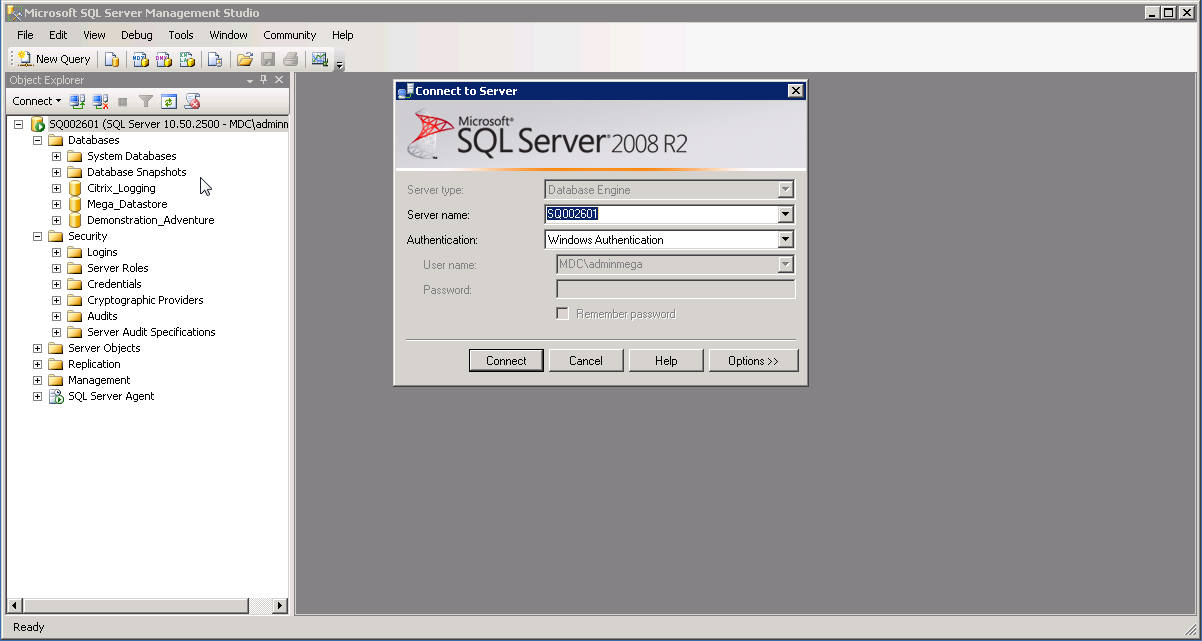The height and width of the screenshot is (641, 1202).
Task: Open the Debug menu
Action: coord(137,35)
